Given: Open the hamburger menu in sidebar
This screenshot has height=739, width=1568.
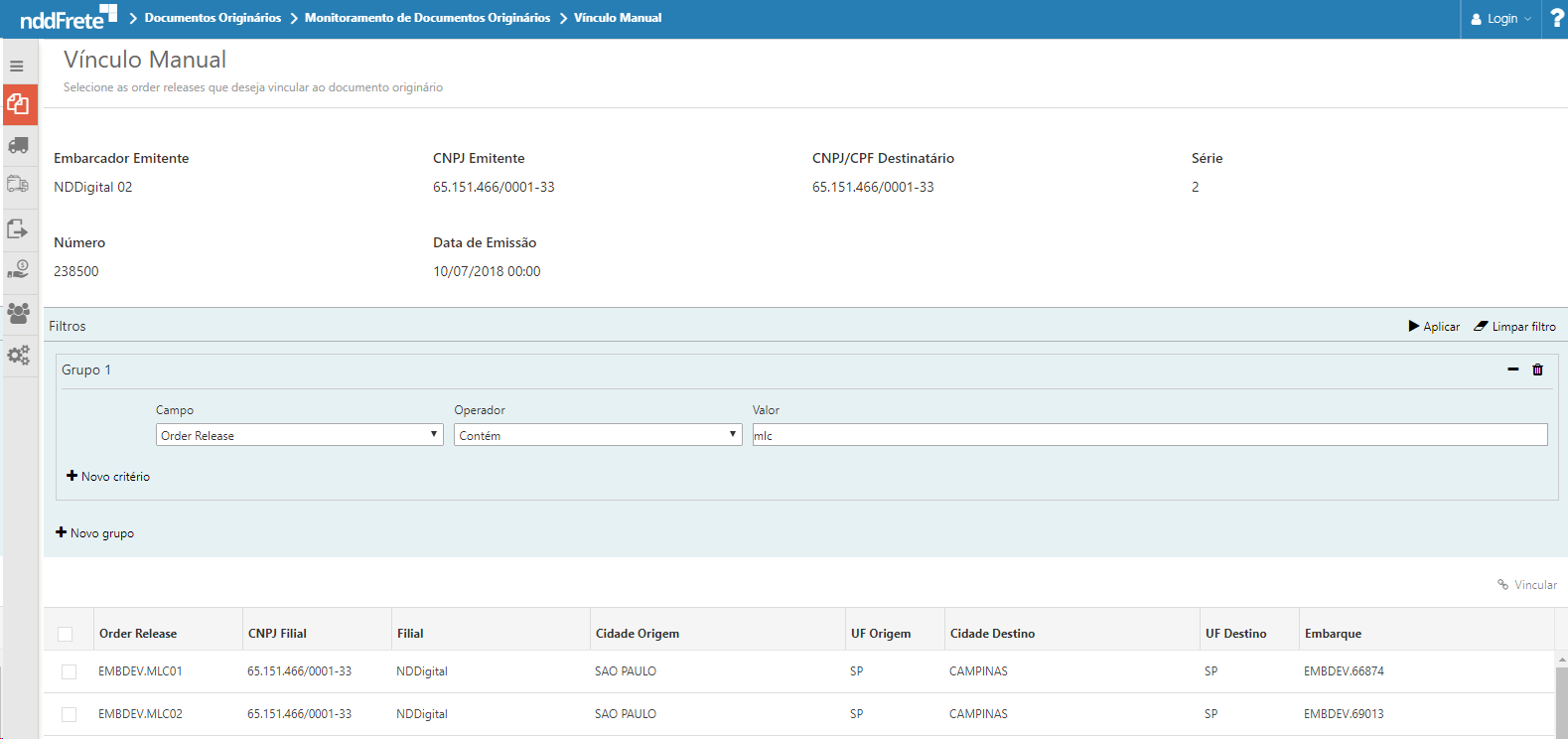Looking at the screenshot, I should pos(17,67).
